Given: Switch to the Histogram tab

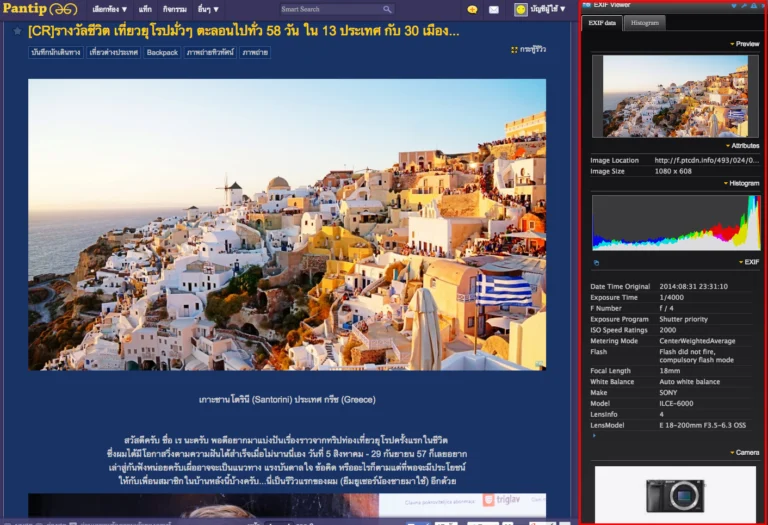Looking at the screenshot, I should 645,23.
